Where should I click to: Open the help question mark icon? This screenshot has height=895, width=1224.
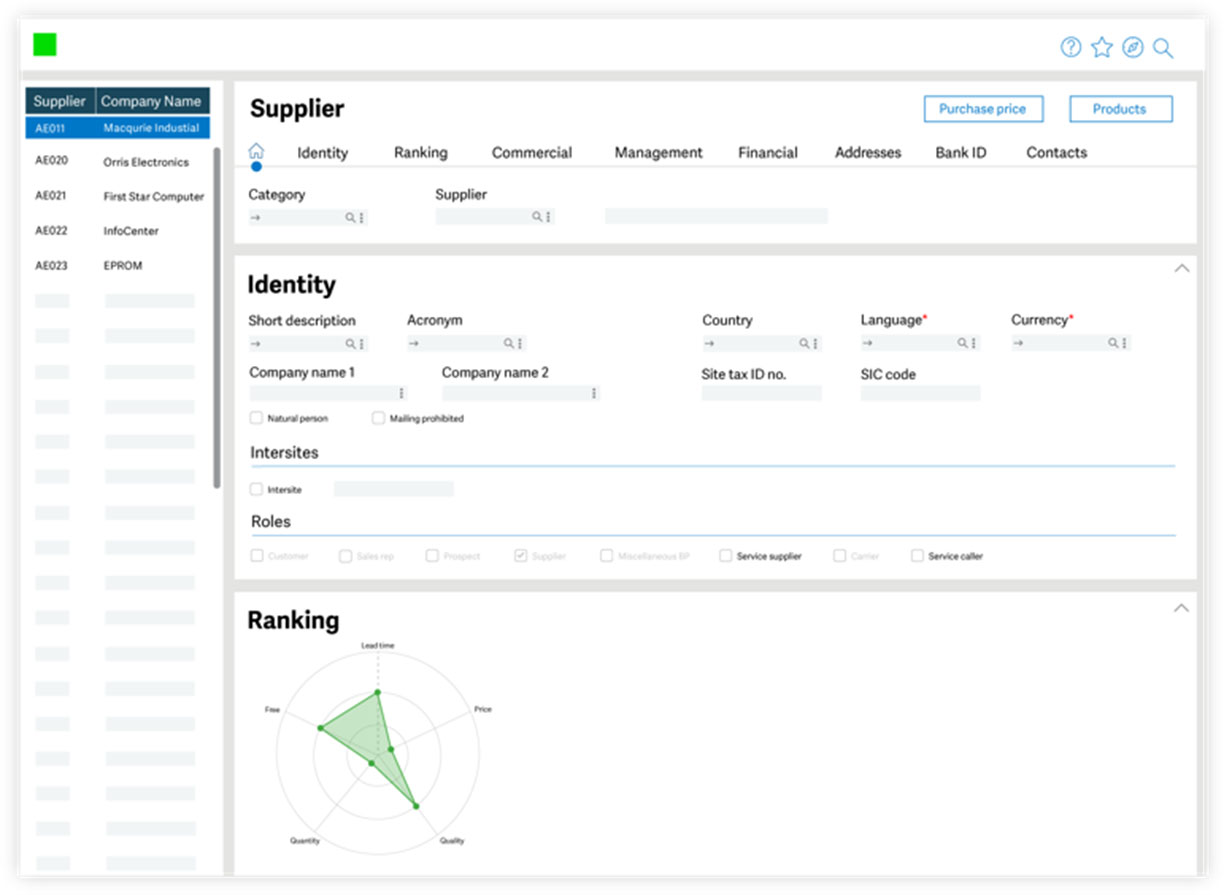point(1071,47)
